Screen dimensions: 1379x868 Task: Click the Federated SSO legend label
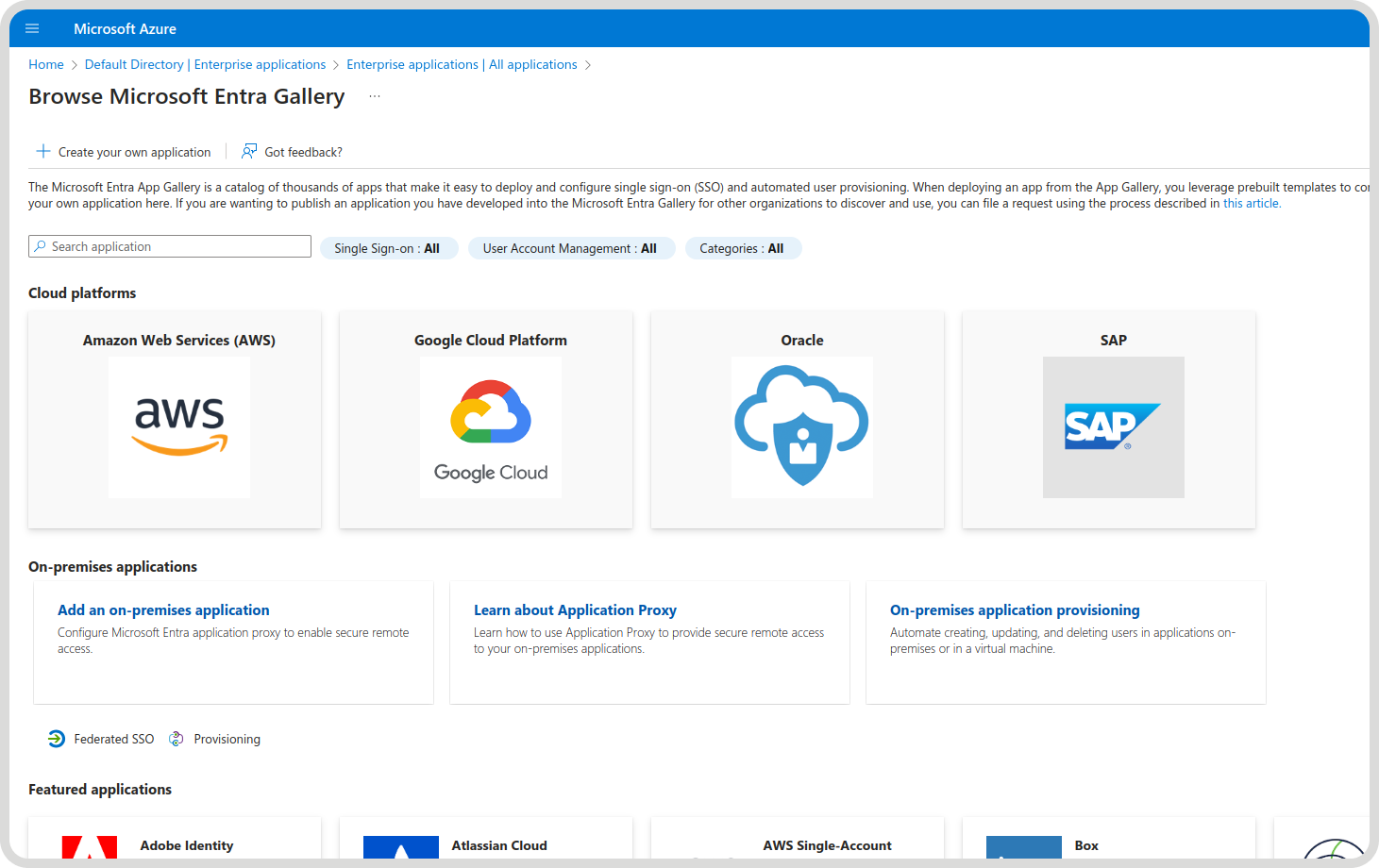(114, 739)
